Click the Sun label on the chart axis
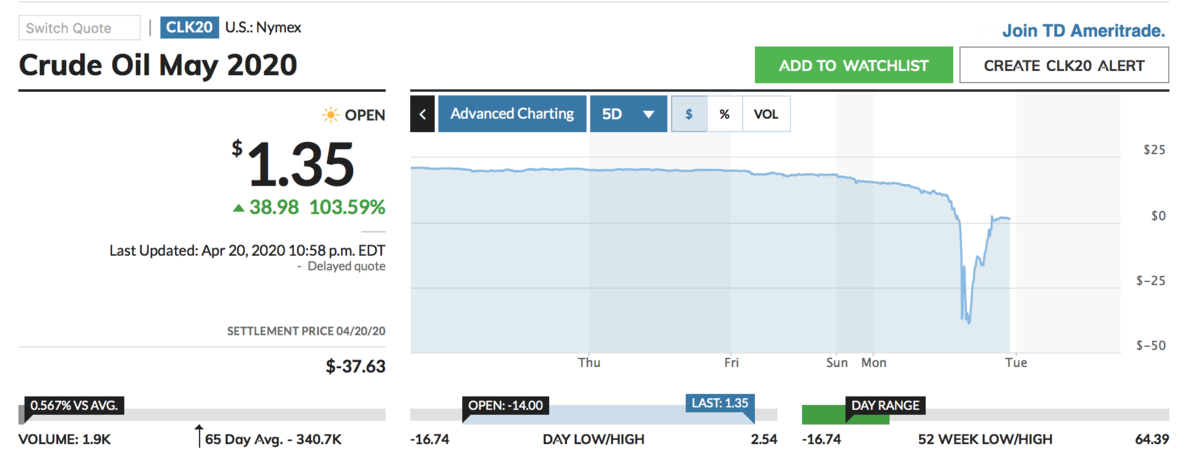 coord(838,363)
